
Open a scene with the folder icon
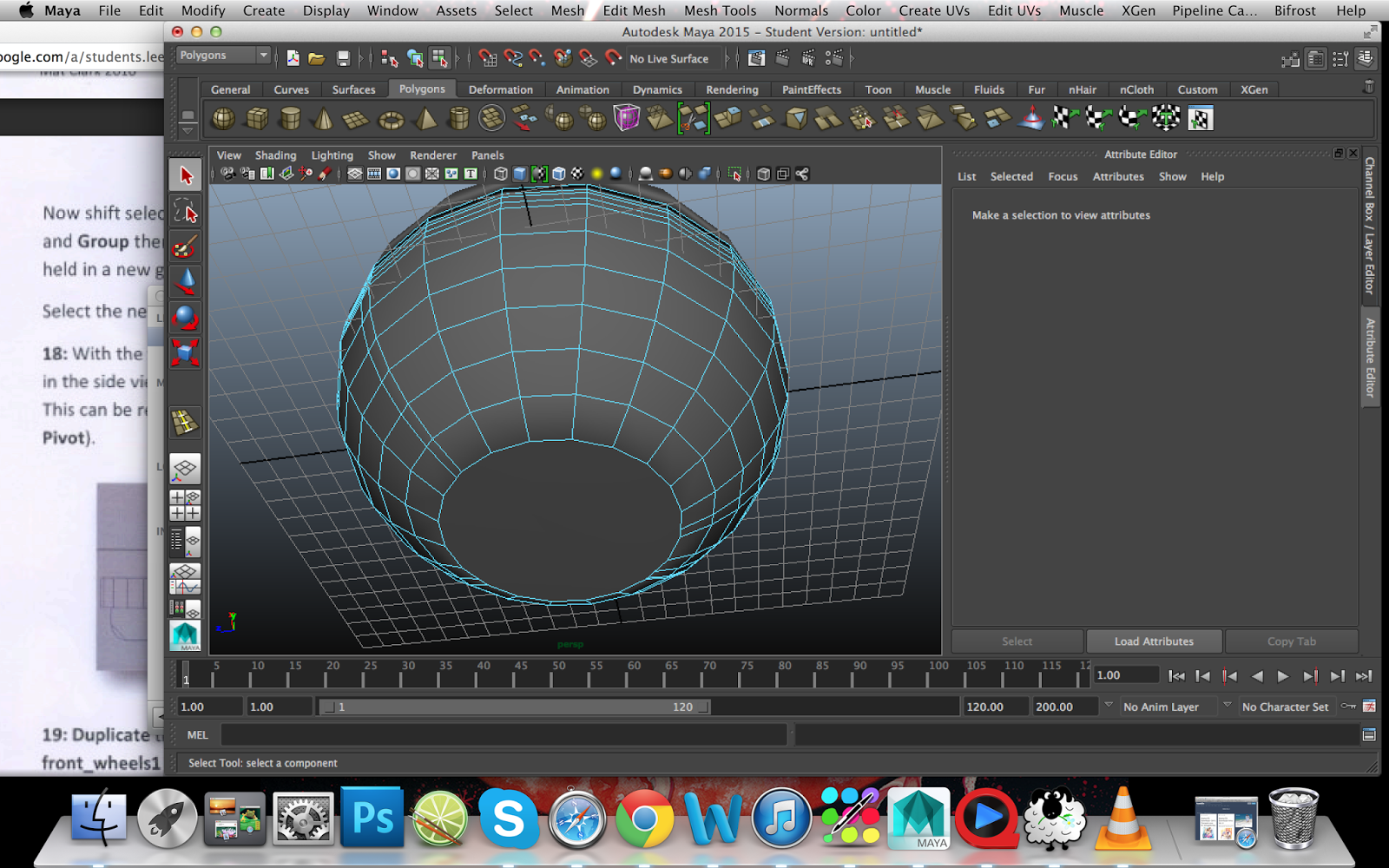click(316, 58)
